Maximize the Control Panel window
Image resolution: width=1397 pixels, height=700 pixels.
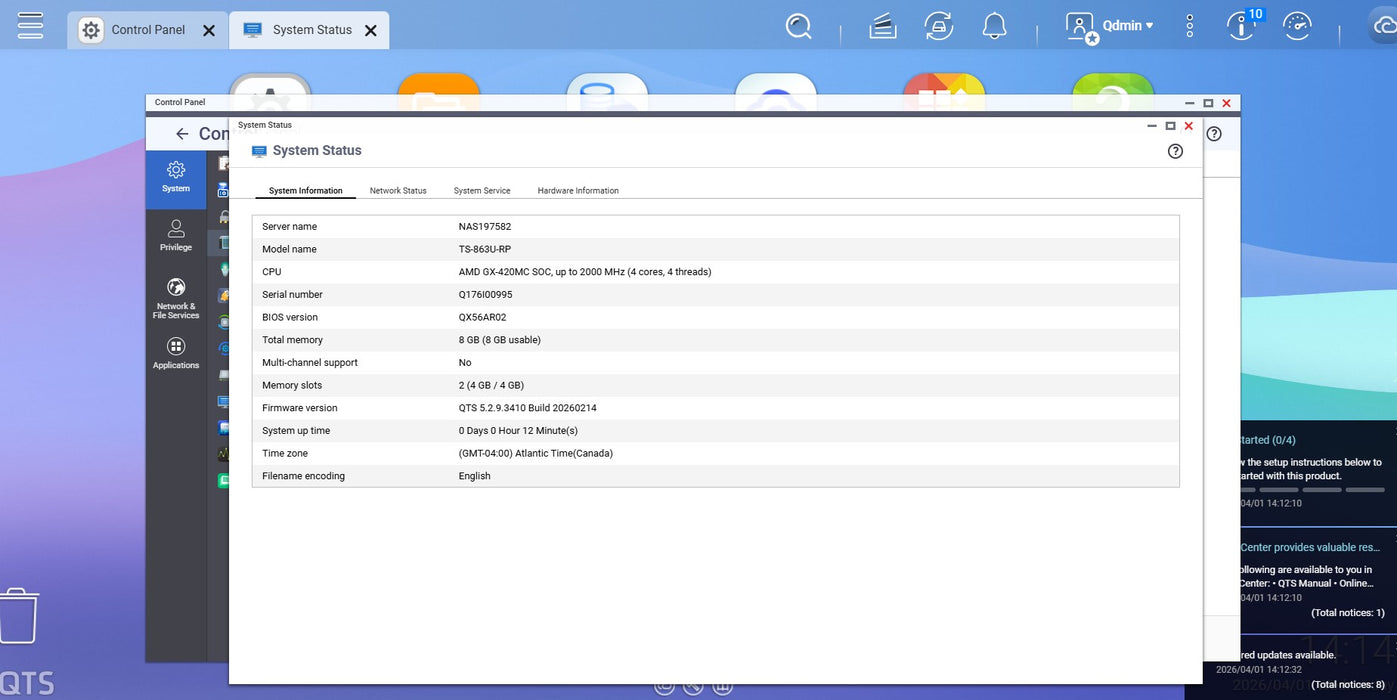point(1208,103)
